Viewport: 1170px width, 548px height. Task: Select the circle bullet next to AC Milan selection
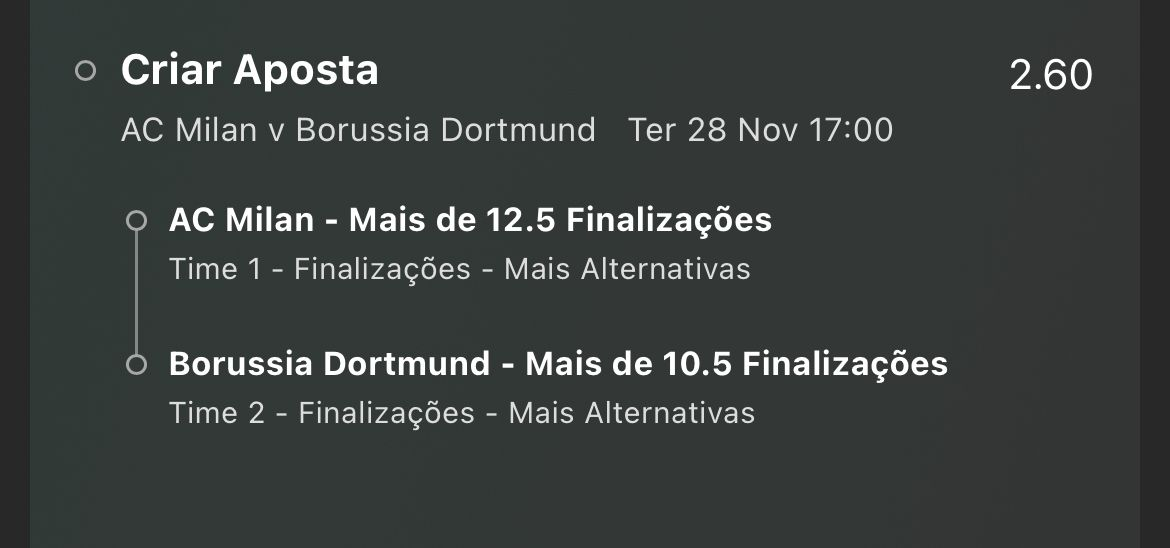136,221
